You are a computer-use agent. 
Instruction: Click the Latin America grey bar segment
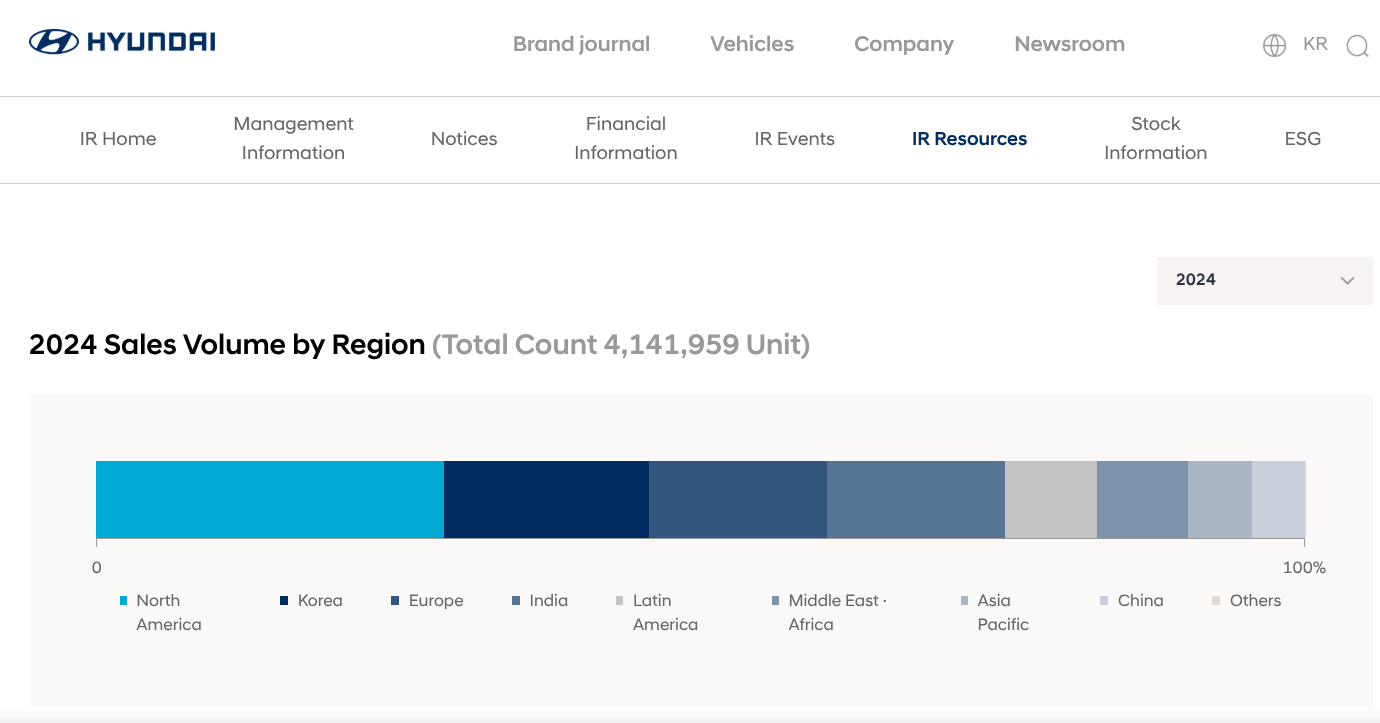[1051, 499]
